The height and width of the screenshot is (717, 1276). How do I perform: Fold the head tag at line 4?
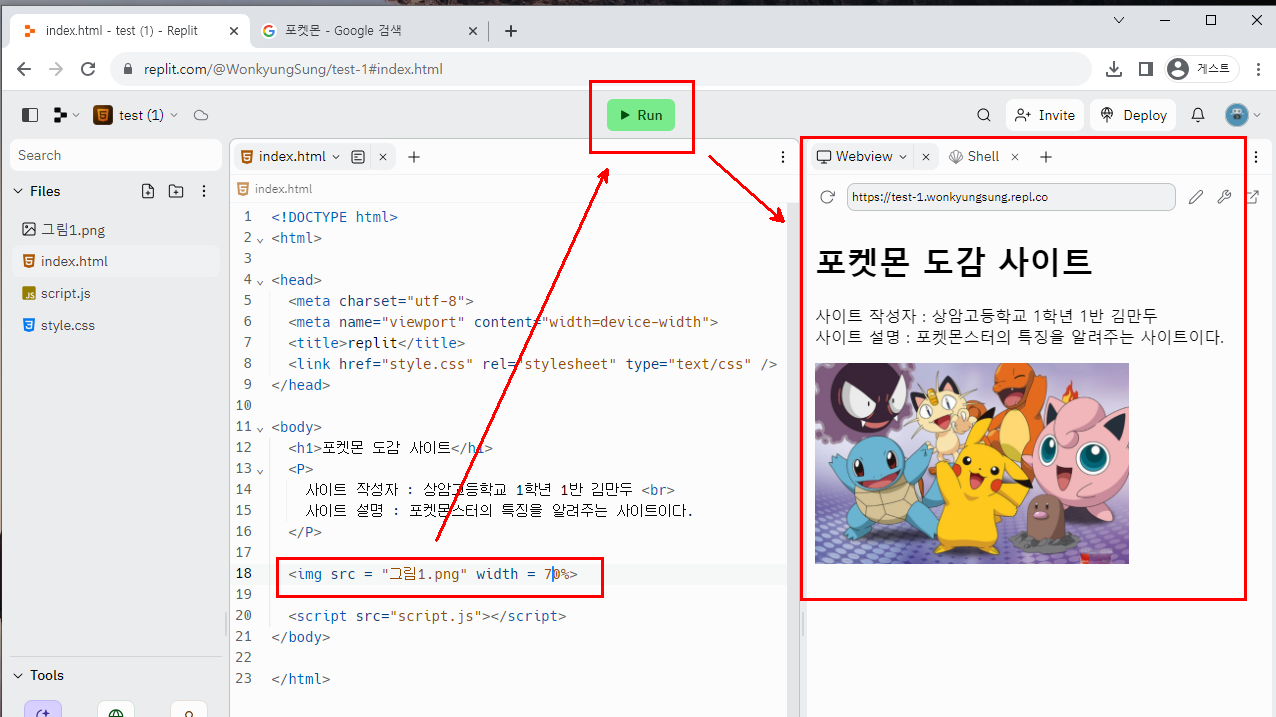pos(260,281)
